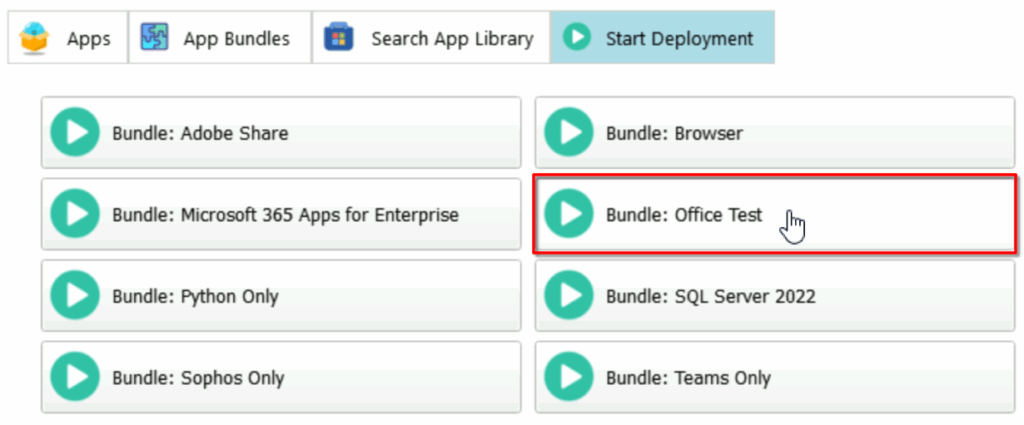Switch to the Apps tab

click(68, 37)
